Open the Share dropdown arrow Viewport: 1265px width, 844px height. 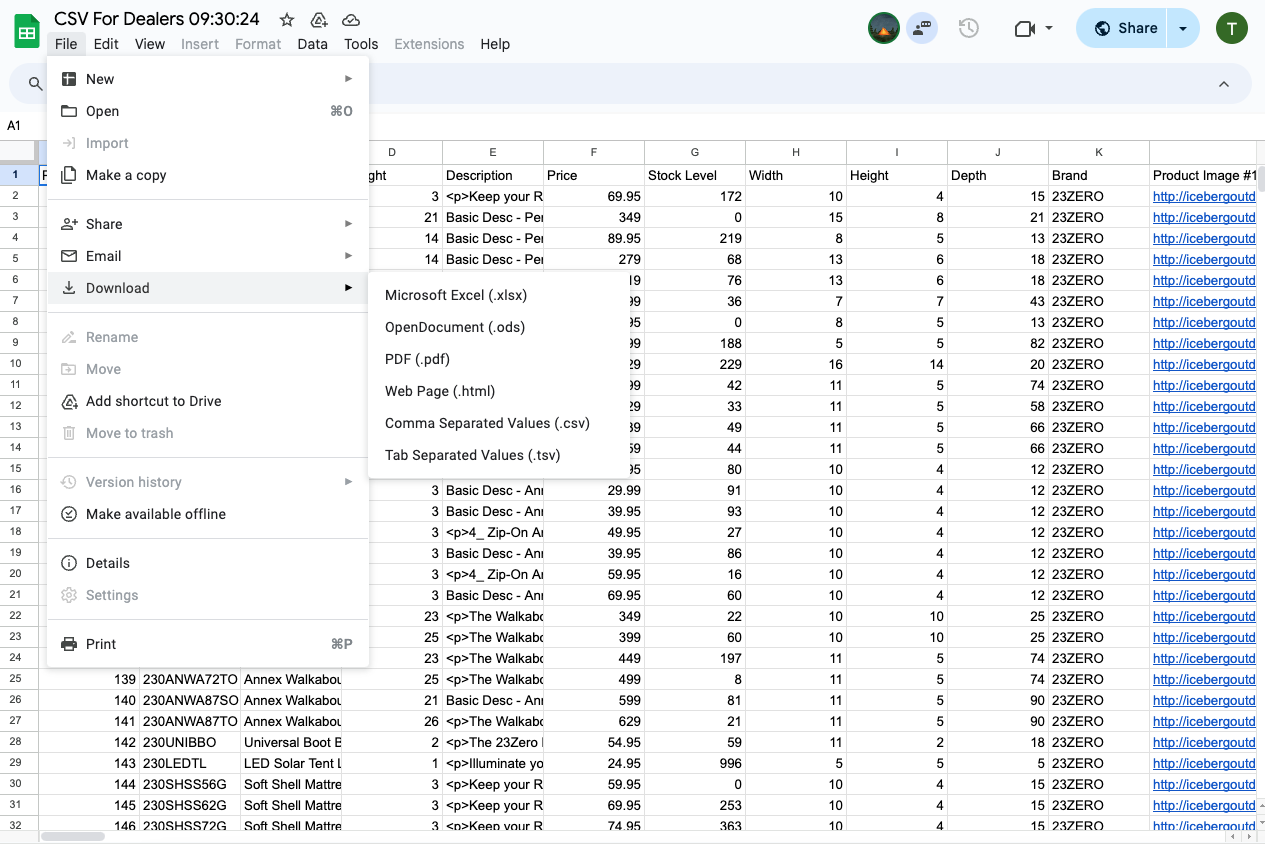point(1183,28)
